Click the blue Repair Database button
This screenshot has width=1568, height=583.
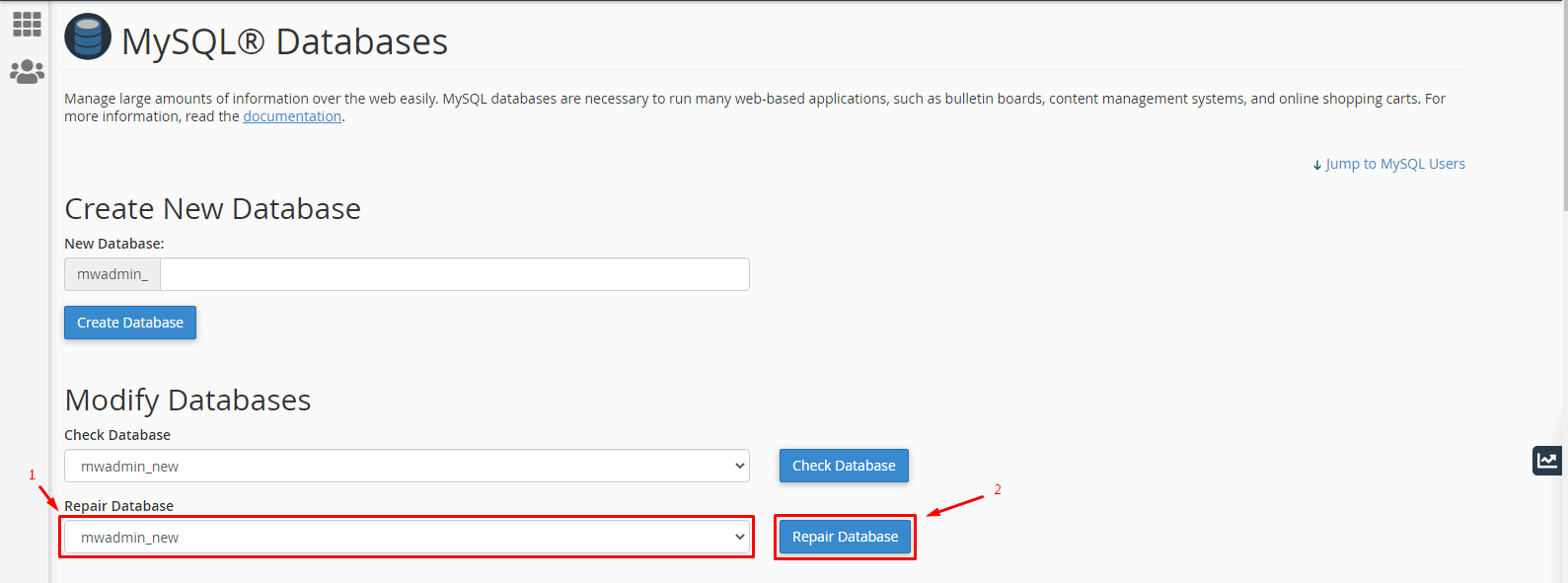(845, 537)
